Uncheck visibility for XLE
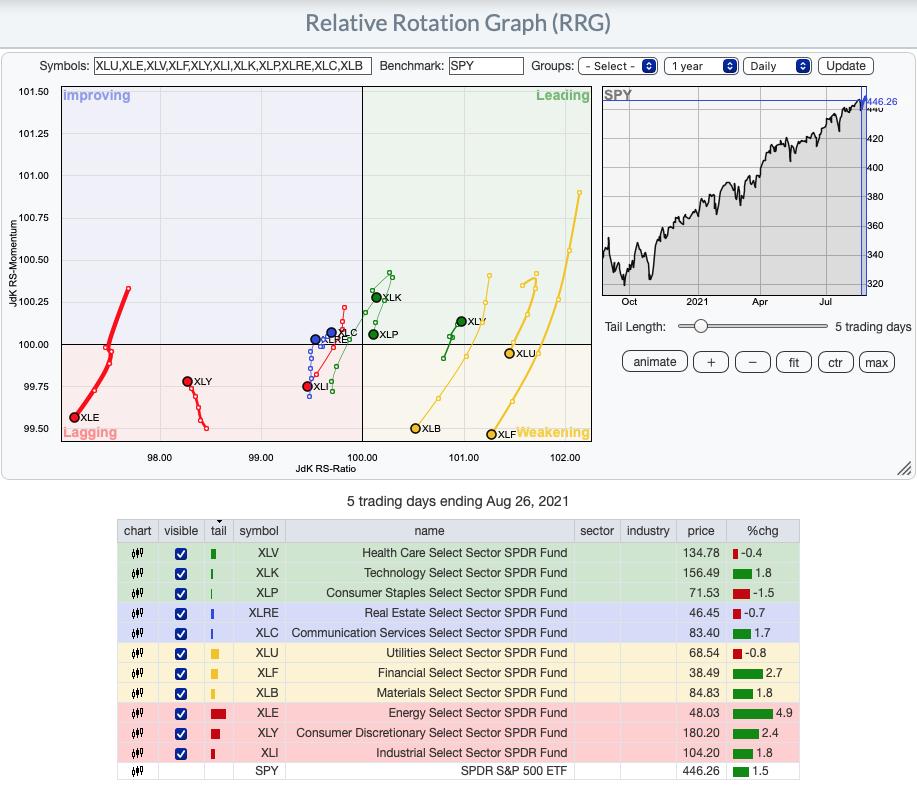 point(181,713)
